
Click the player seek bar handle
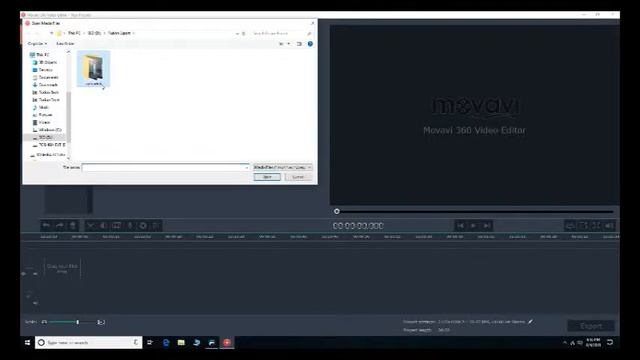click(x=337, y=211)
